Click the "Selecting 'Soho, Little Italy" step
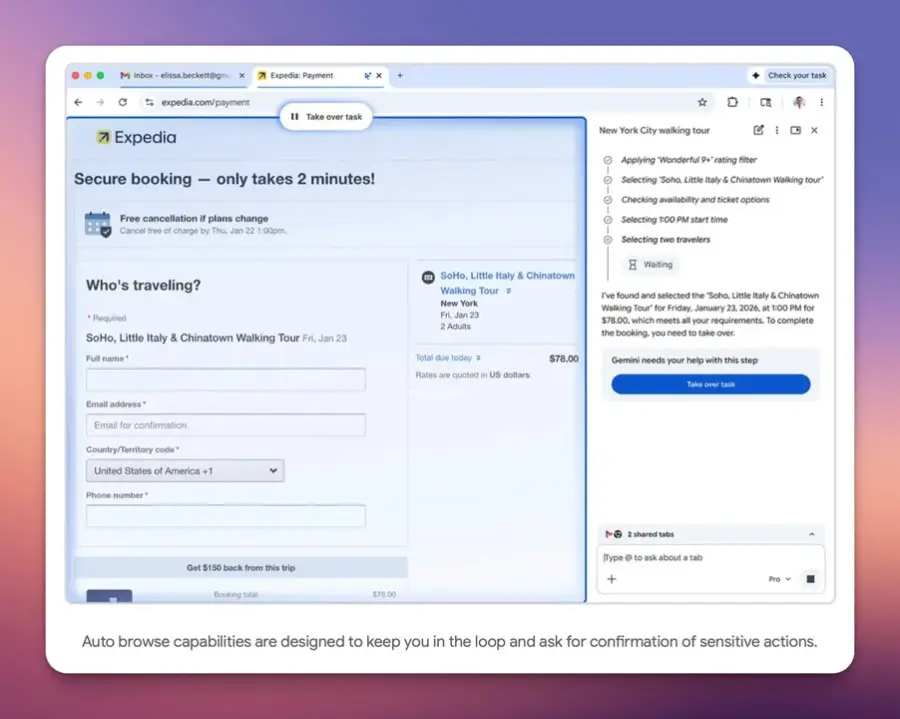 (x=721, y=180)
